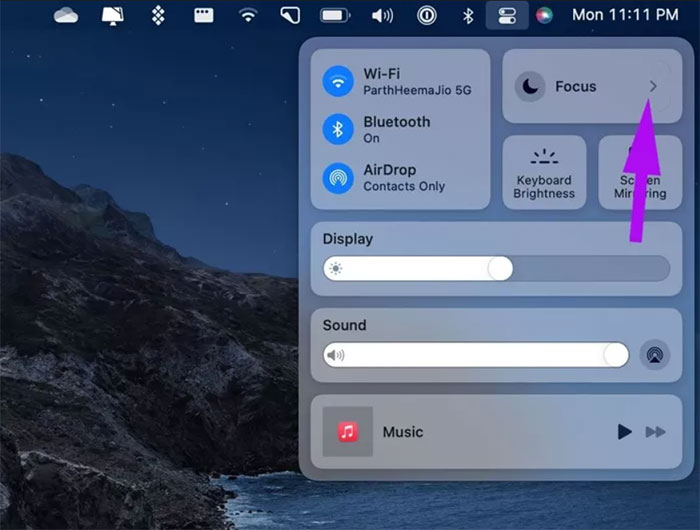Expand Focus options with chevron arrow
Screen dimensions: 700x530
pos(653,87)
